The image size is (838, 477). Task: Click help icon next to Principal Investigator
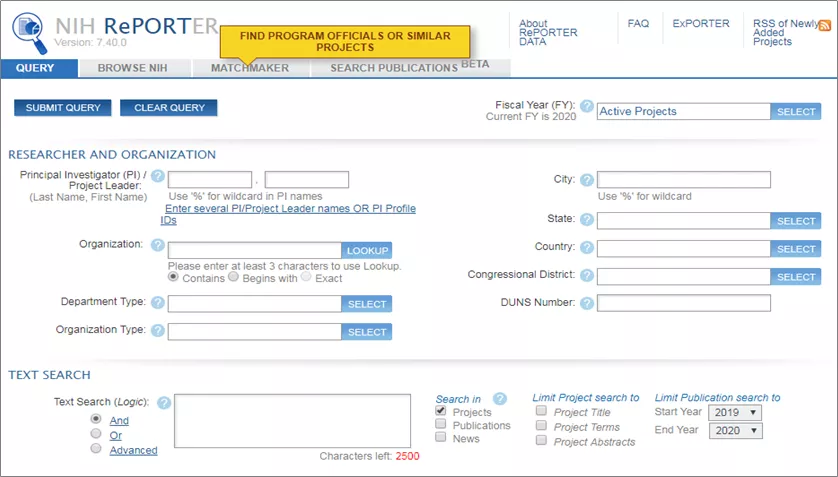click(x=157, y=176)
